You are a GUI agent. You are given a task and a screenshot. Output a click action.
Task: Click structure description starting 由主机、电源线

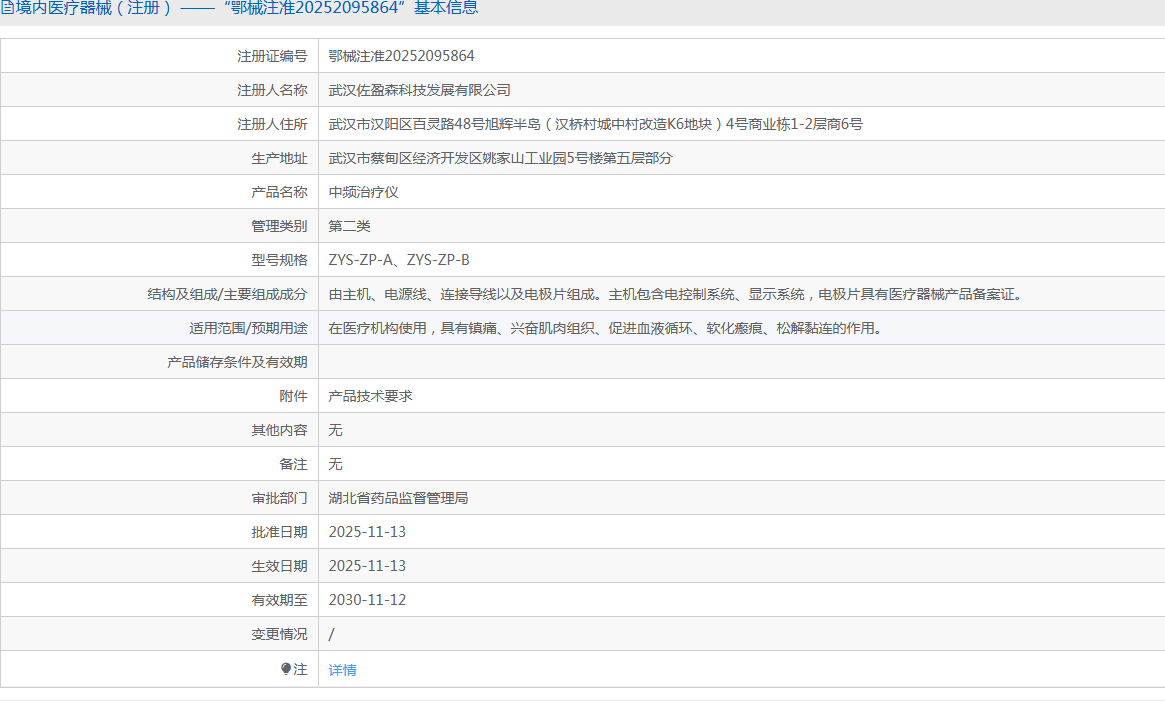point(678,294)
